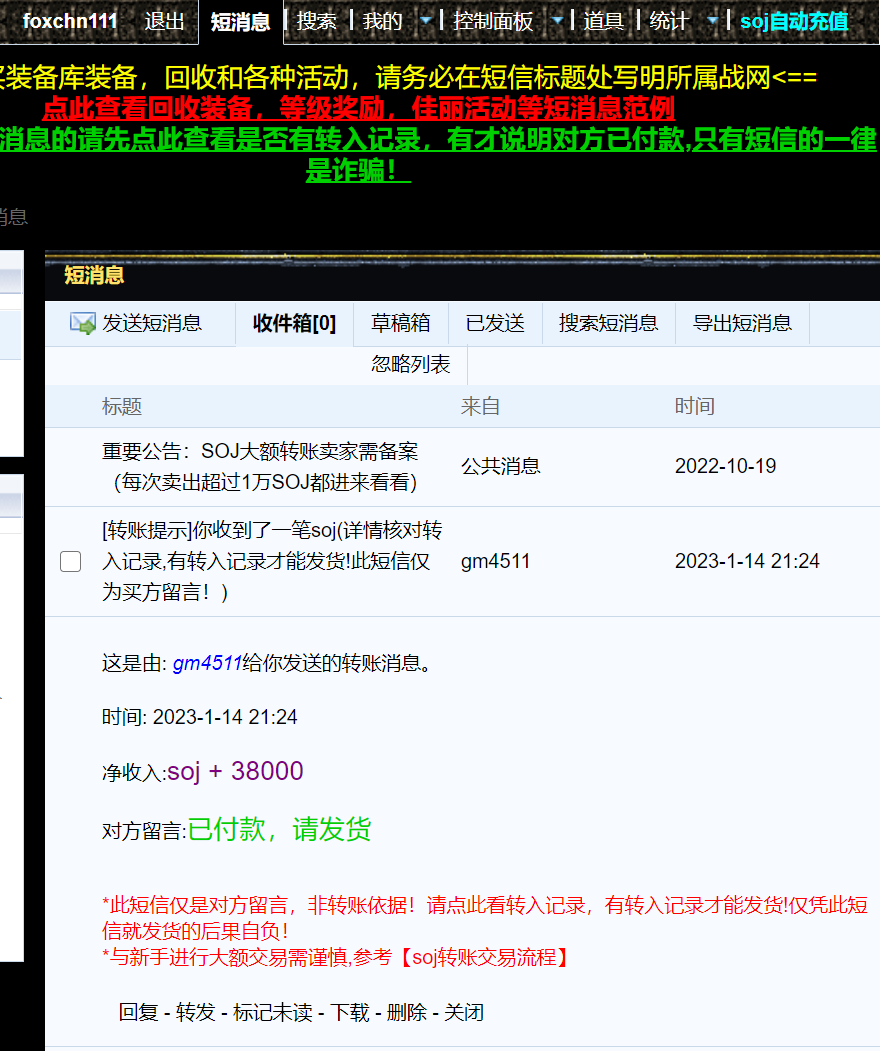This screenshot has height=1051, width=880.
Task: Click the 退出 logout link
Action: coord(164,21)
